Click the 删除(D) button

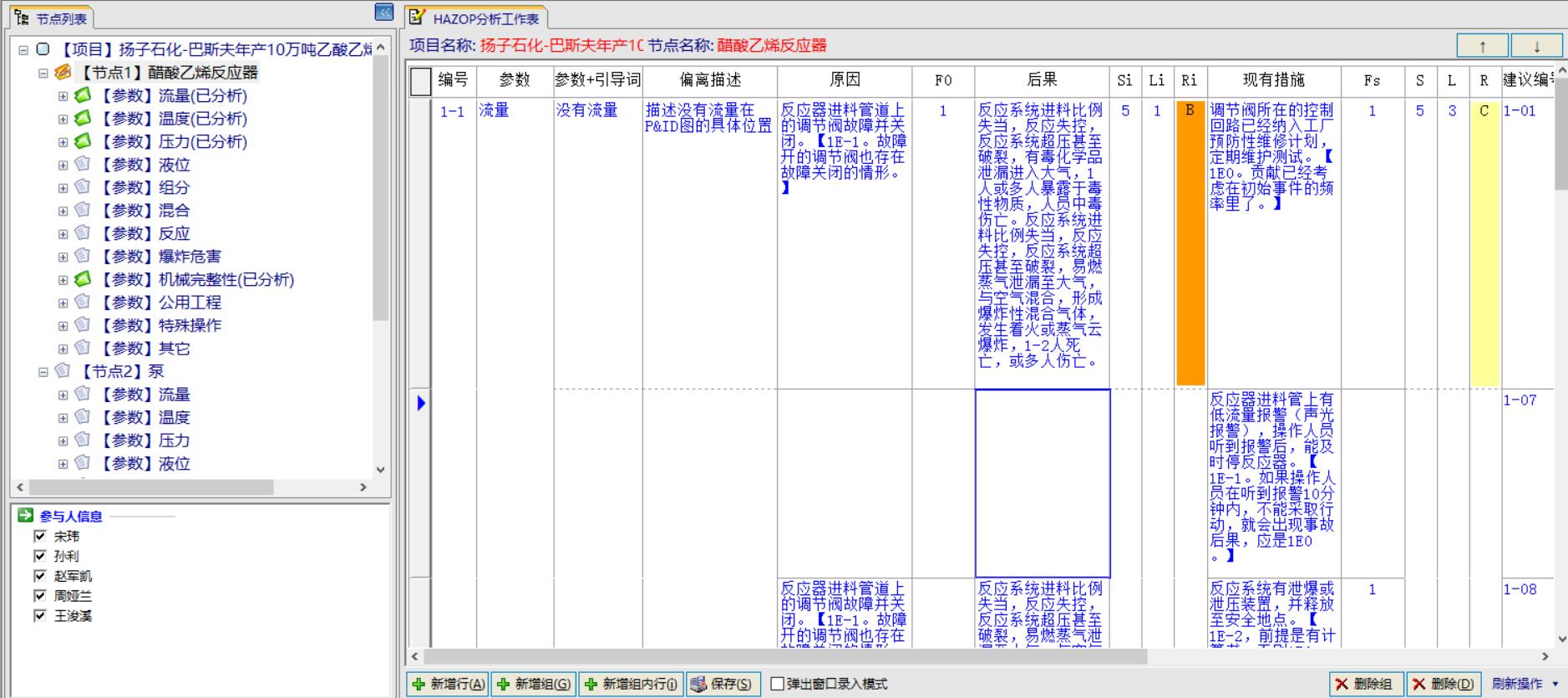click(x=1444, y=684)
